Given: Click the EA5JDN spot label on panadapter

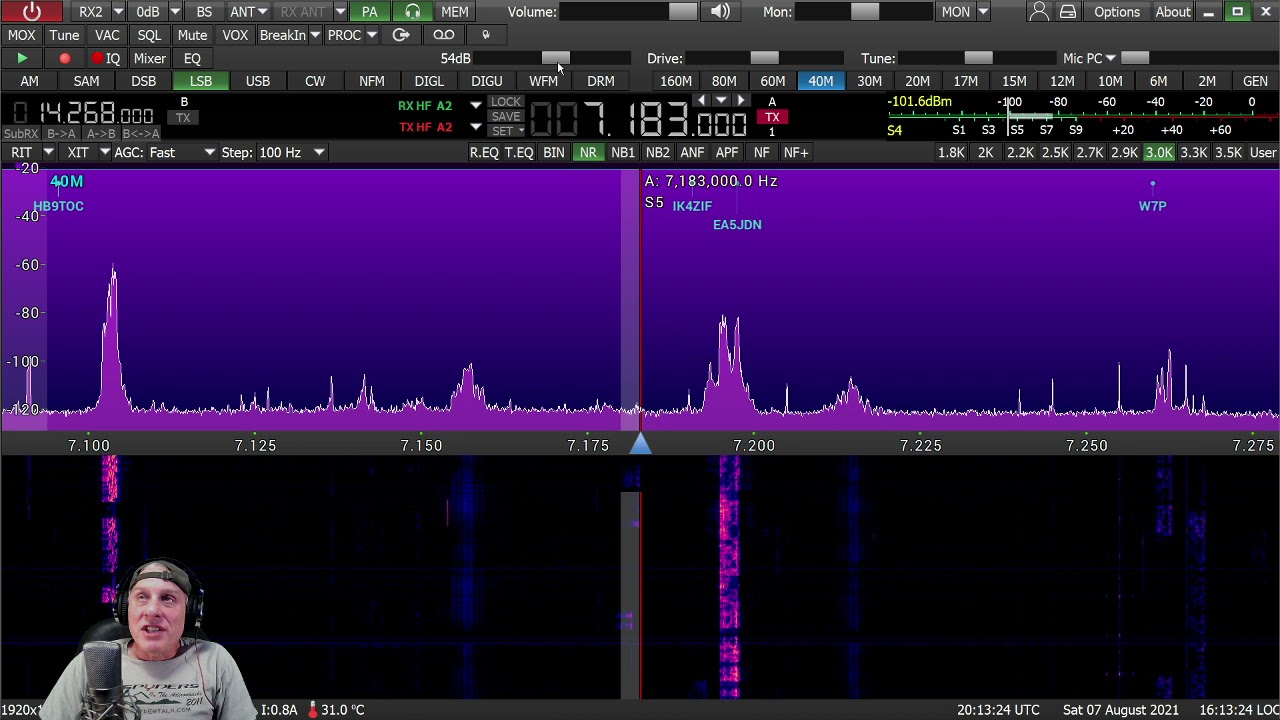Looking at the screenshot, I should [737, 225].
